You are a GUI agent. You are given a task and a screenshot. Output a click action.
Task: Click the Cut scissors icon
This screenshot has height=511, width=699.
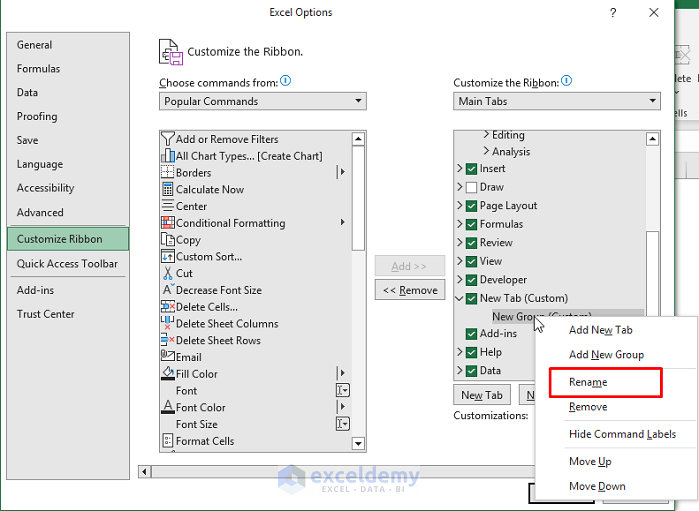(x=168, y=273)
